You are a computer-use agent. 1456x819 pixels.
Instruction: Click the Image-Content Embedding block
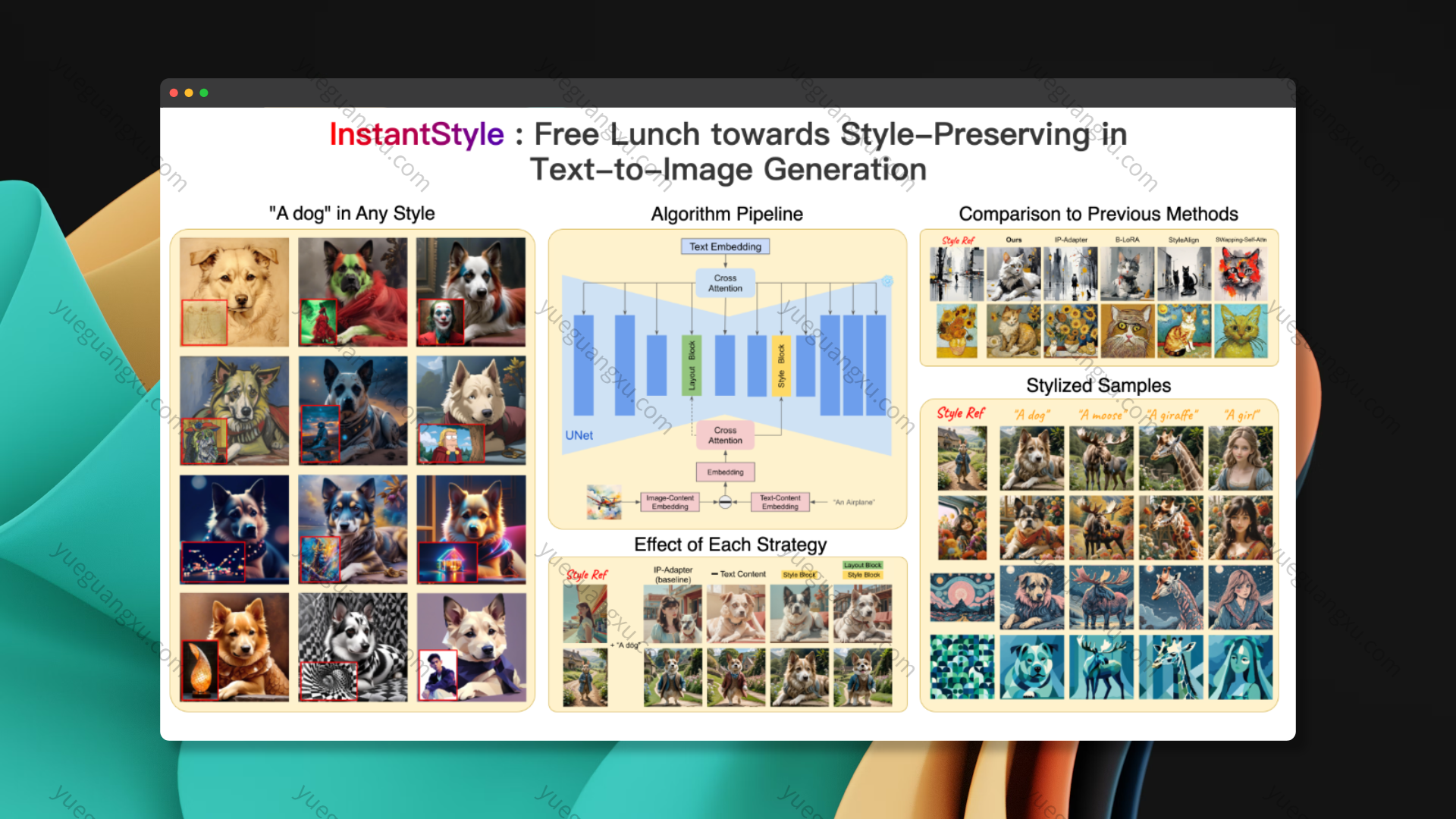(x=670, y=501)
